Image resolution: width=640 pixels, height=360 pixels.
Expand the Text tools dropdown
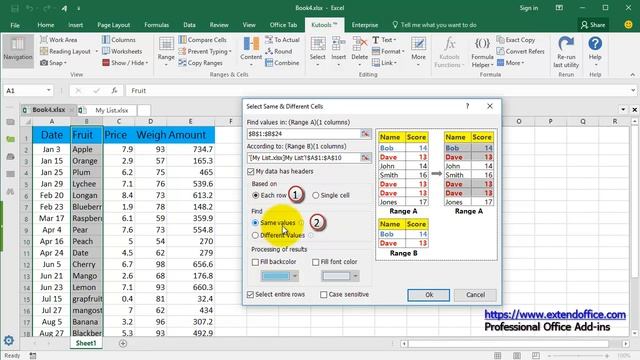point(395,40)
